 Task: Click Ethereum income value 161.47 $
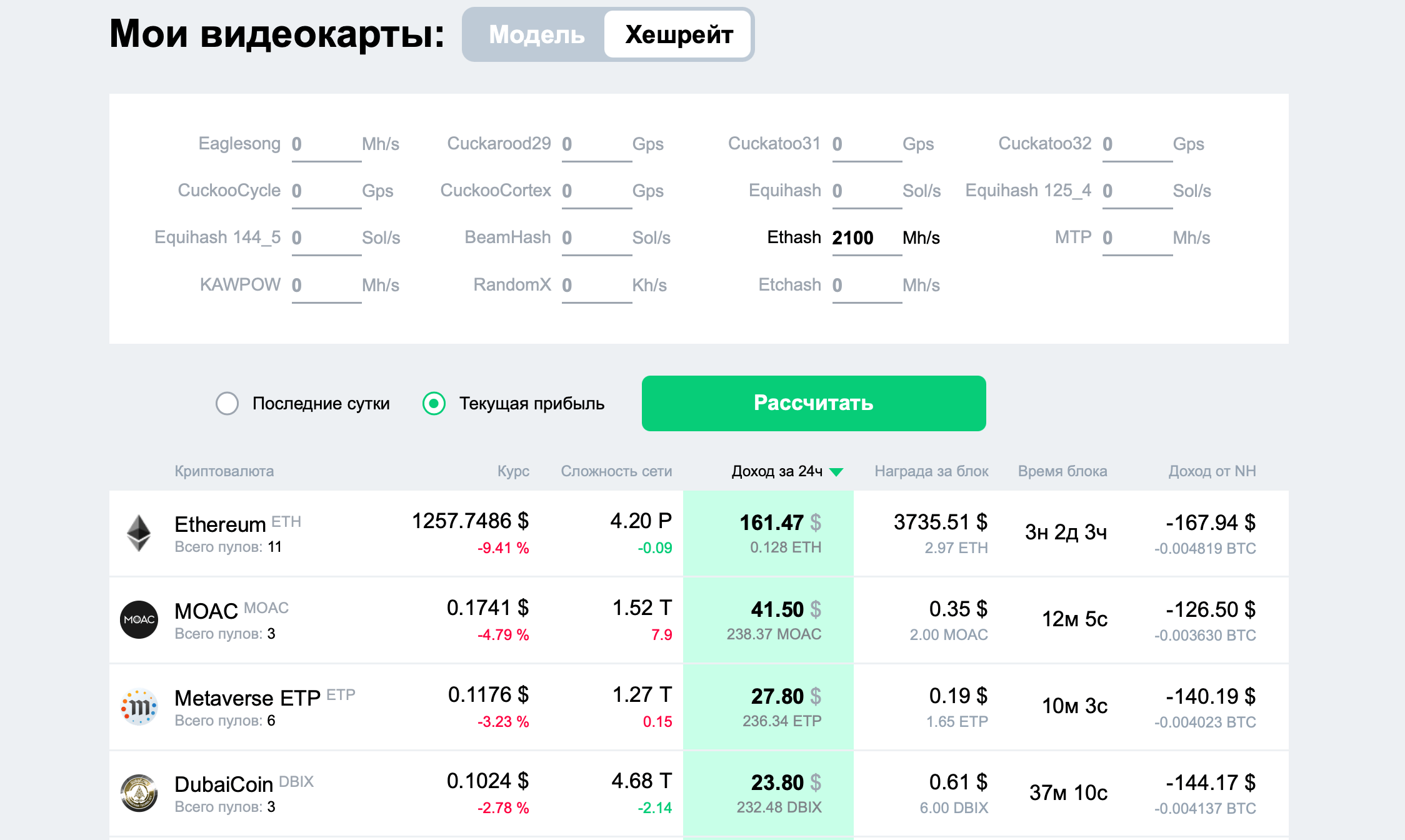pos(780,522)
